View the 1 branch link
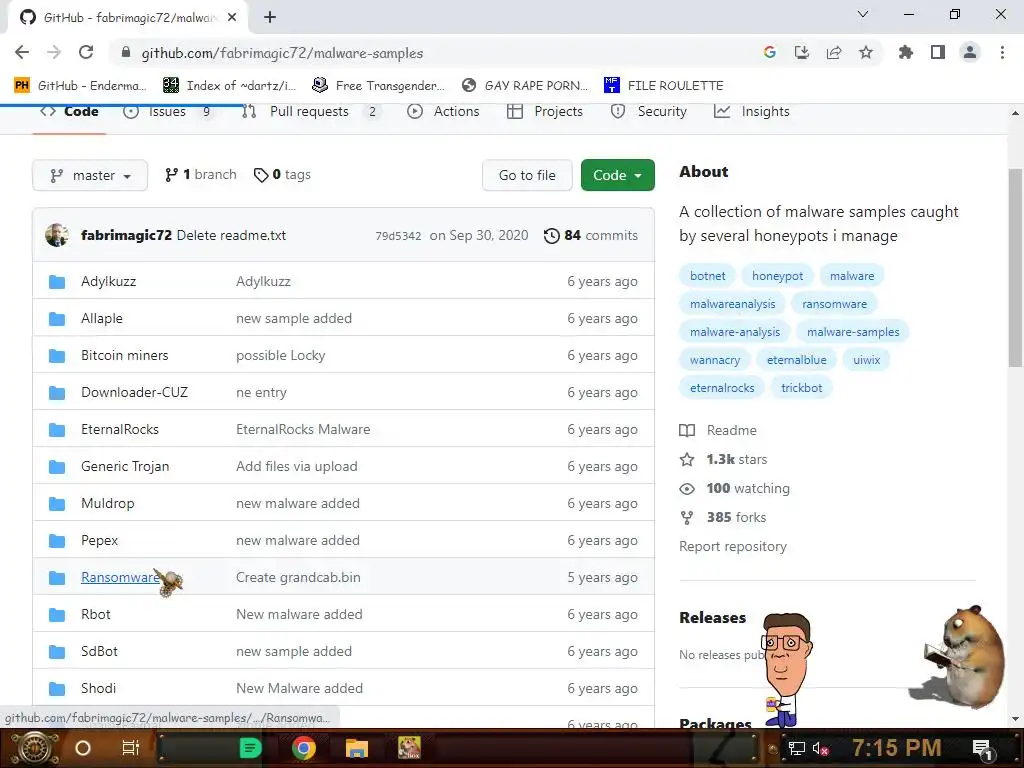This screenshot has width=1024, height=768. click(200, 174)
